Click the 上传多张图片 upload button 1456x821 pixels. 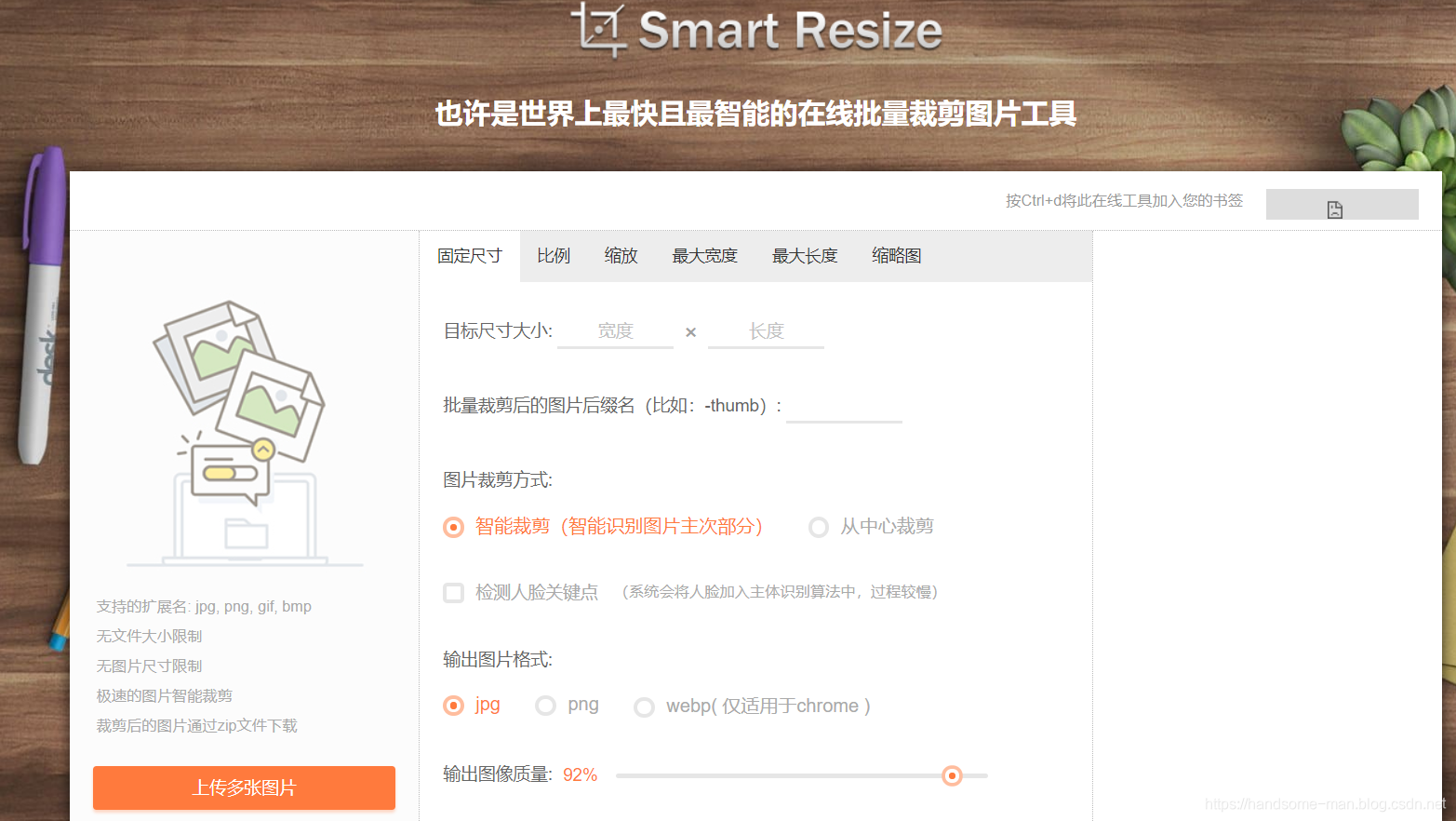[x=244, y=787]
